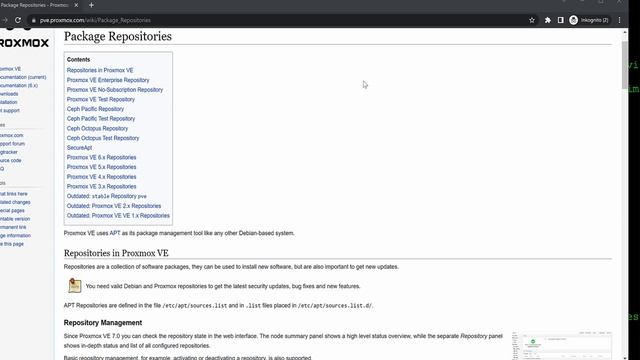640x360 pixels.
Task: Open sidebar Documentation (6.x) link
Action: tap(19, 86)
